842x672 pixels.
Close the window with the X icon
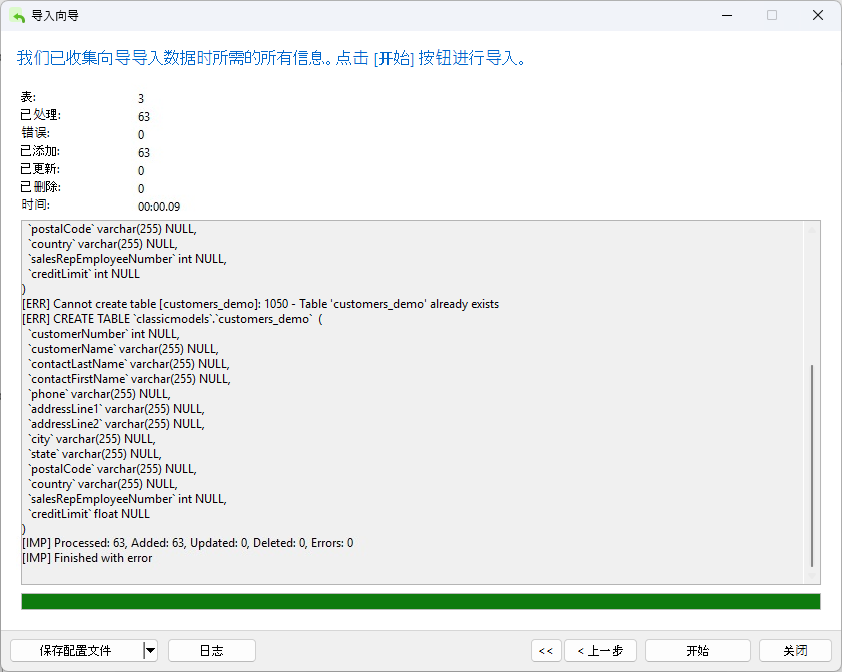(x=818, y=16)
